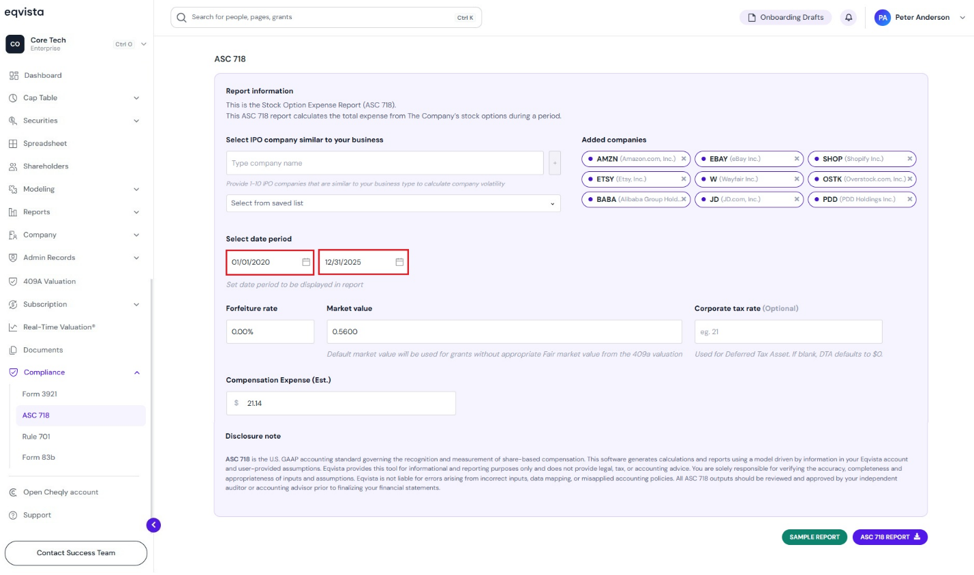Image resolution: width=974 pixels, height=575 pixels.
Task: Click the Forfeiture rate field
Action: tap(270, 332)
